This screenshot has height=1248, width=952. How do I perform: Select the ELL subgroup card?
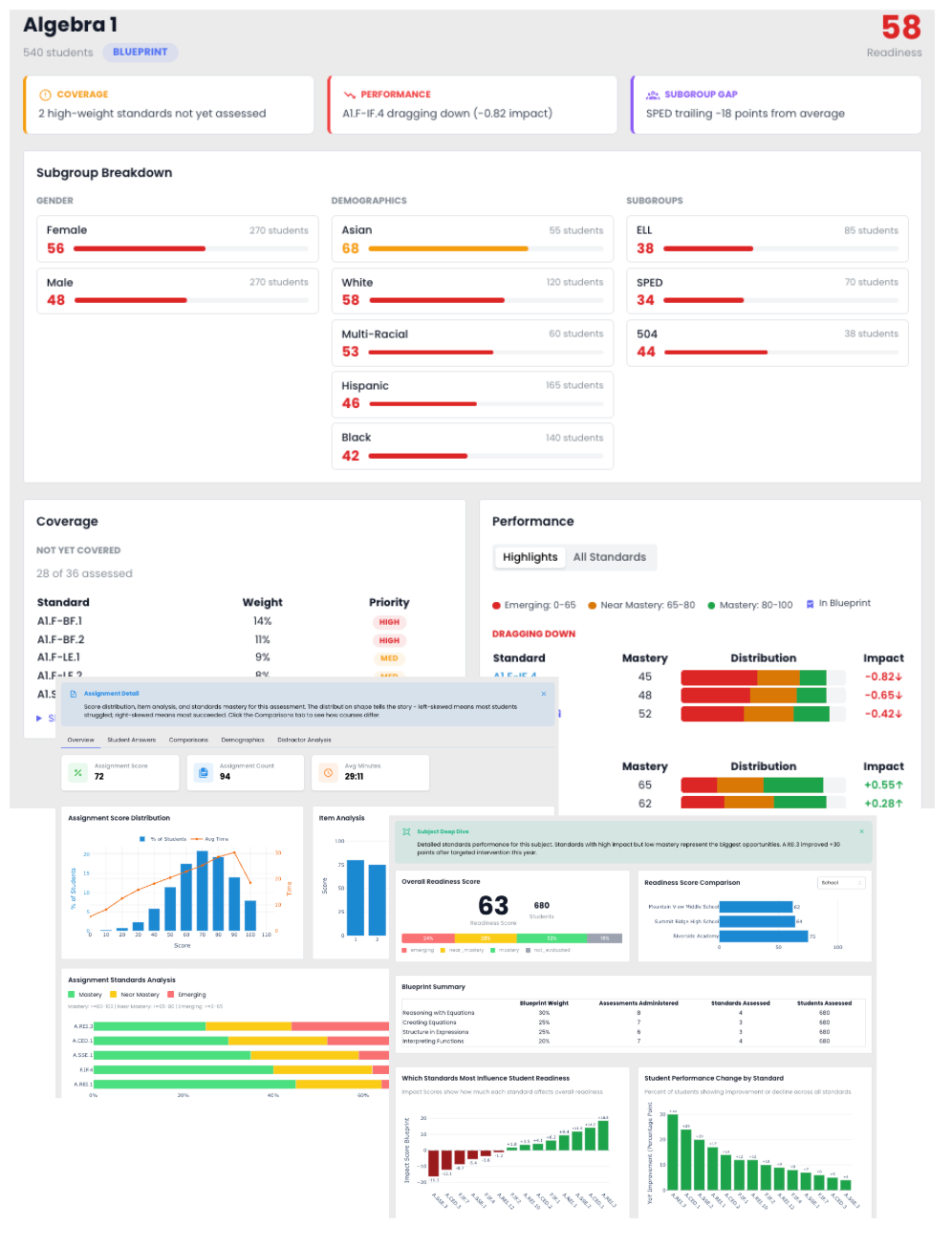pos(768,239)
